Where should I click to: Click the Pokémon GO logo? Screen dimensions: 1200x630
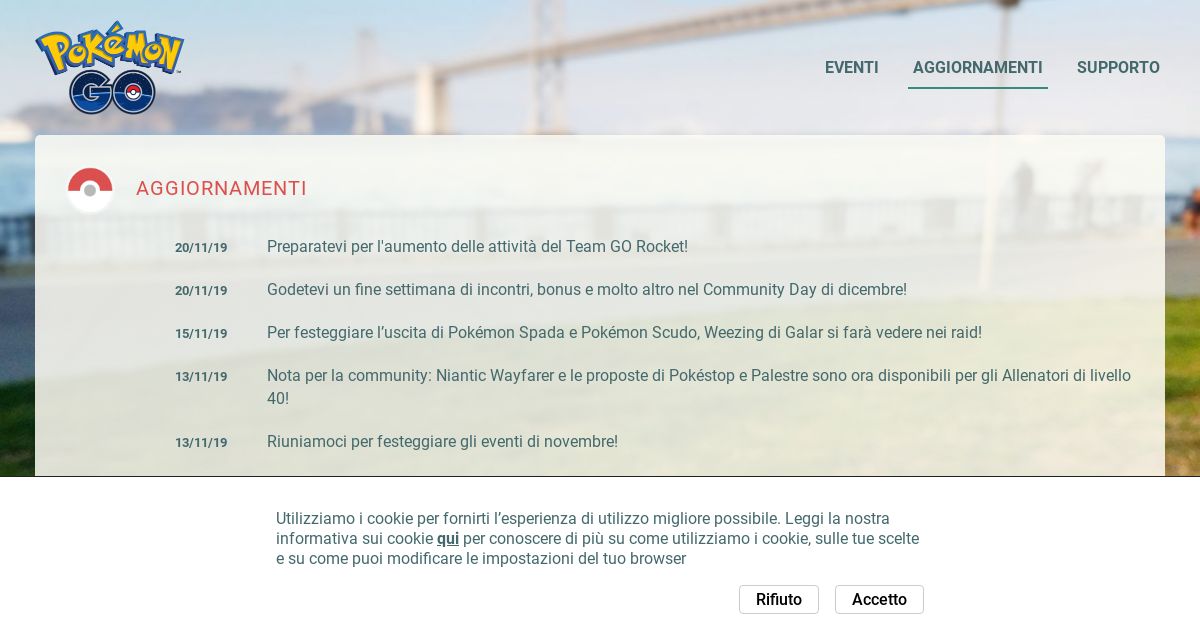pyautogui.click(x=110, y=68)
